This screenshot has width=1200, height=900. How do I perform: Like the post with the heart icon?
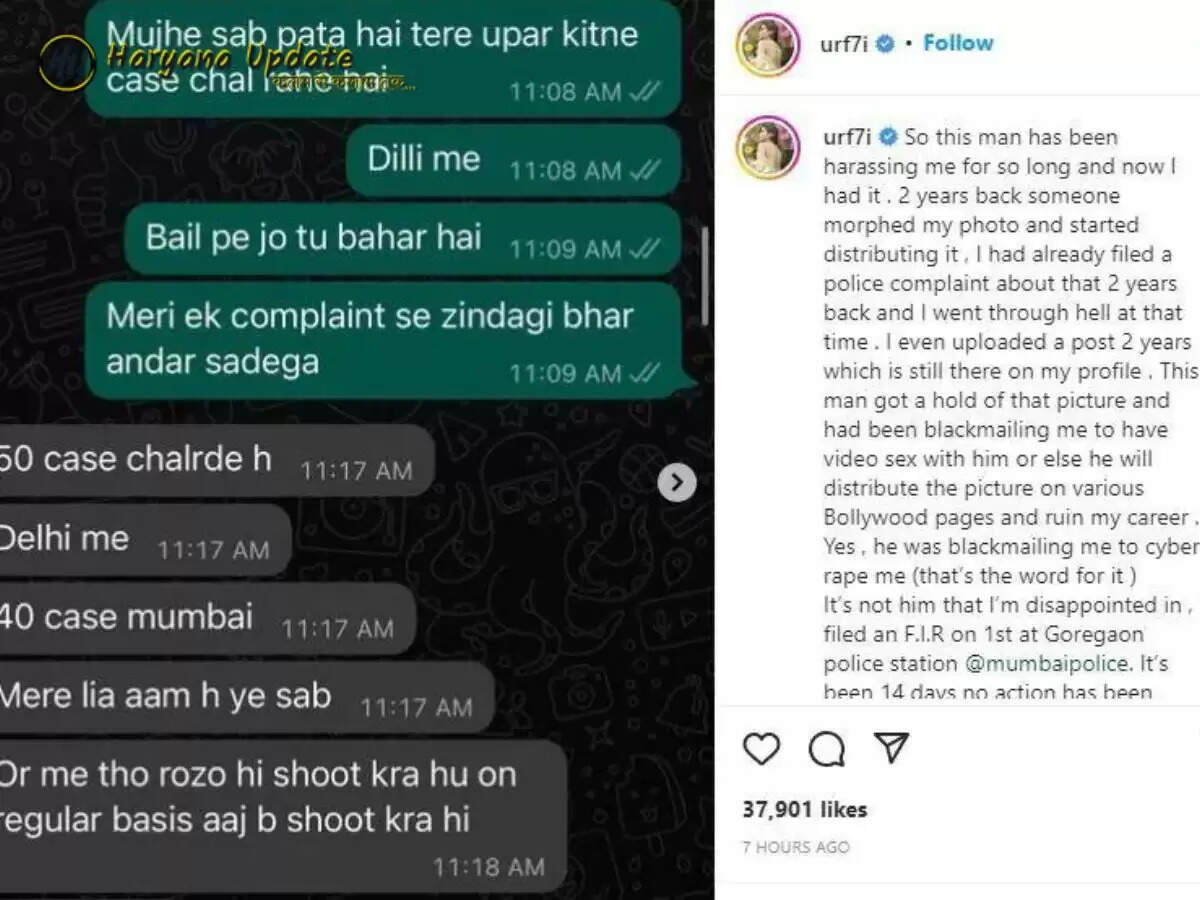[x=762, y=748]
